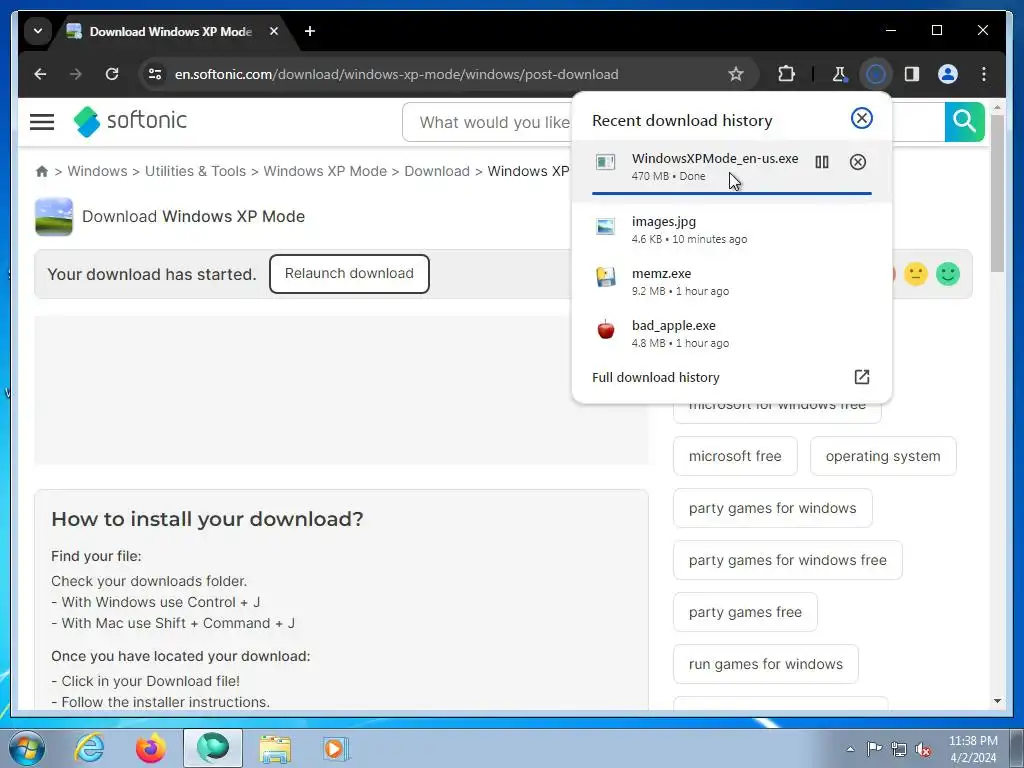Click the Action Center flag tray icon

[874, 748]
